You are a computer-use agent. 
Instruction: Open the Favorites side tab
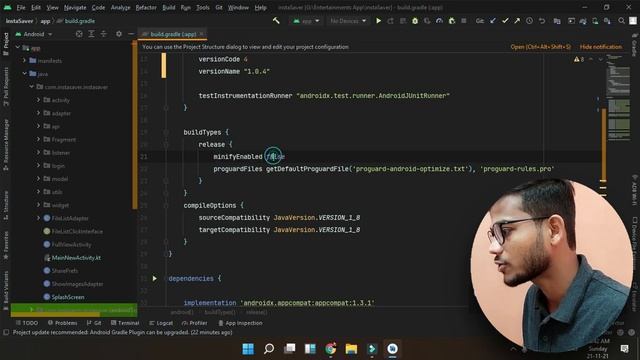point(6,245)
